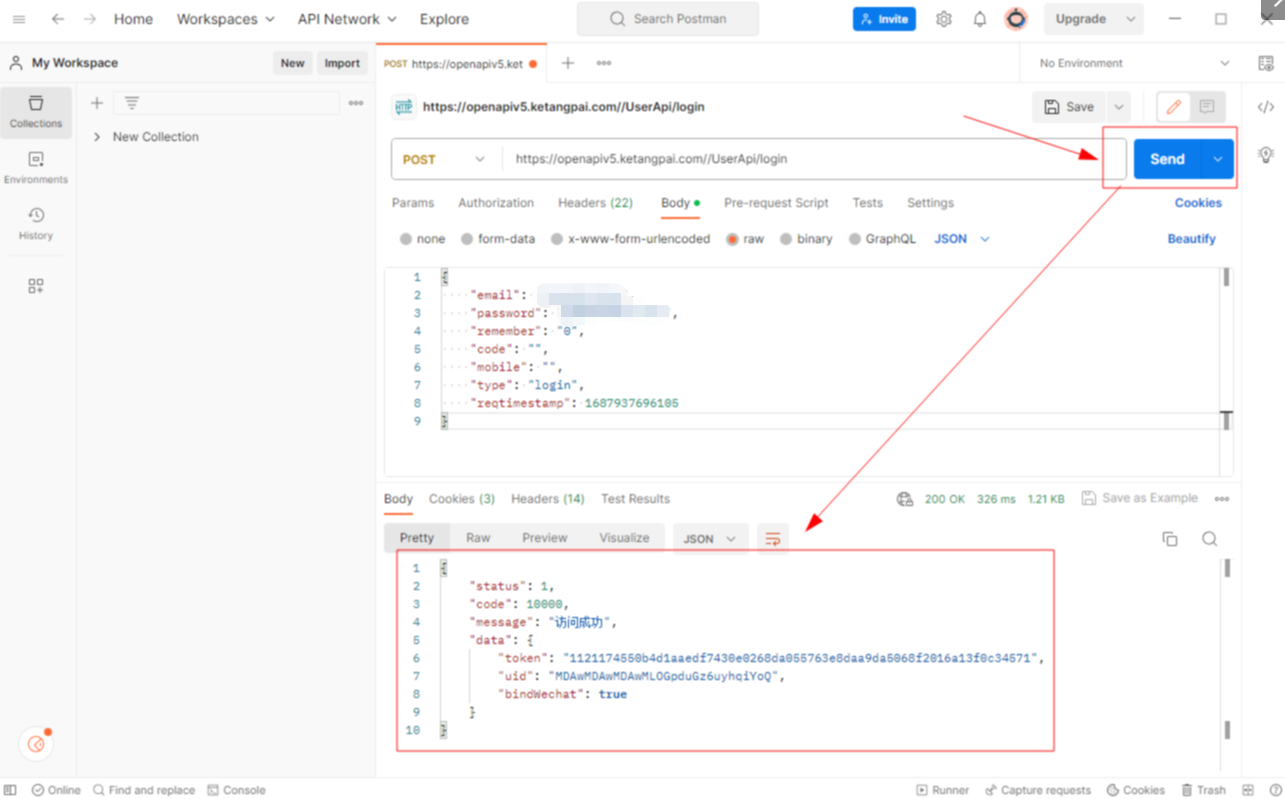Open the code snippet panel
1285x799 pixels.
[1266, 107]
